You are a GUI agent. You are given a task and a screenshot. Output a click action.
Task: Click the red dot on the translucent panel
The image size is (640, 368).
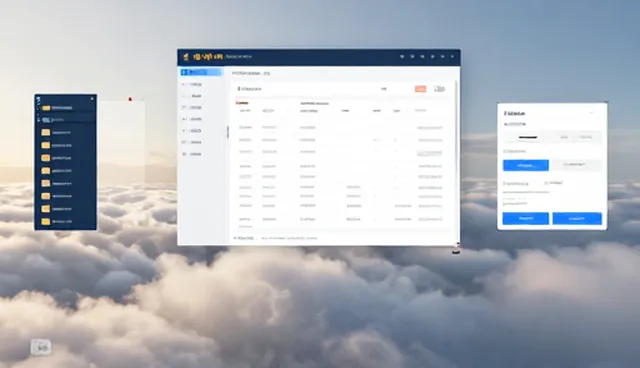[130, 99]
